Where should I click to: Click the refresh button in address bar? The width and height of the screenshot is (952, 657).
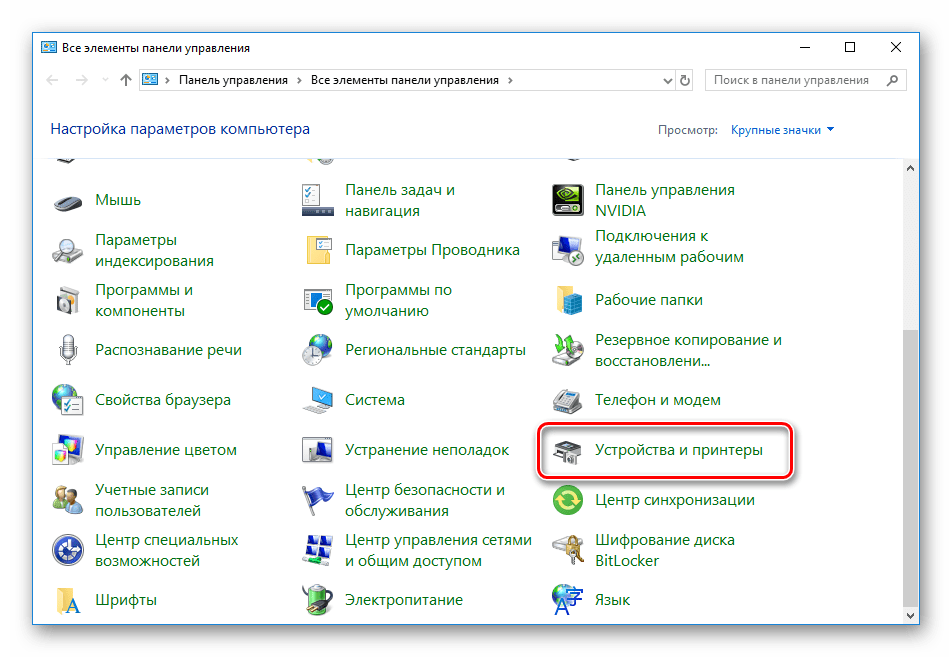pos(685,80)
